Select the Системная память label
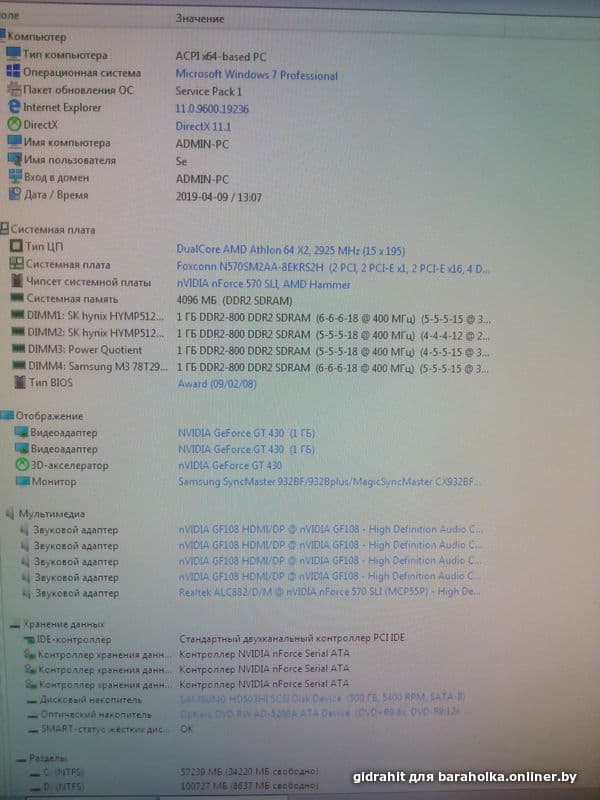 (x=72, y=298)
